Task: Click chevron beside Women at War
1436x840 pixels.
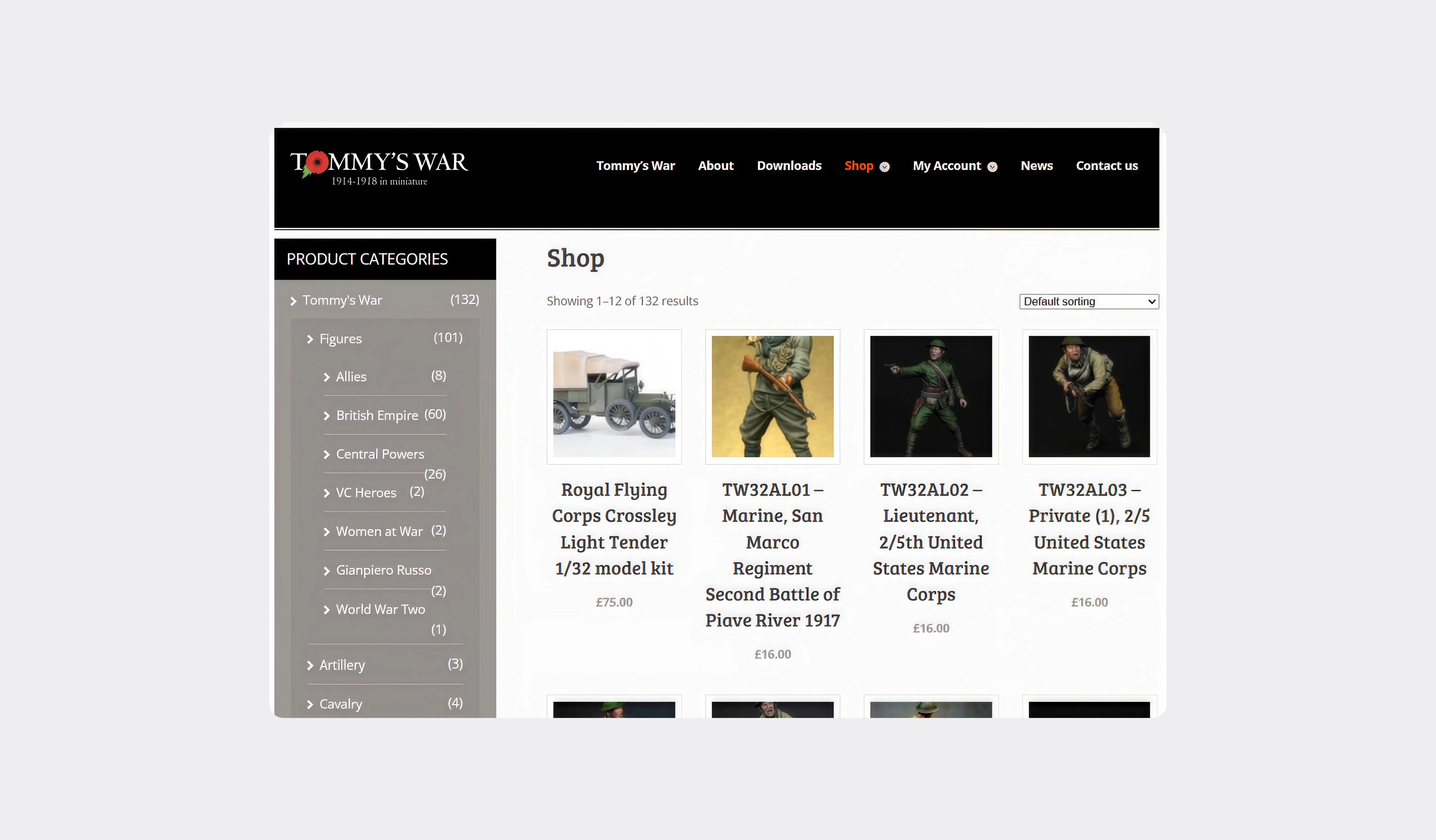Action: (x=327, y=532)
